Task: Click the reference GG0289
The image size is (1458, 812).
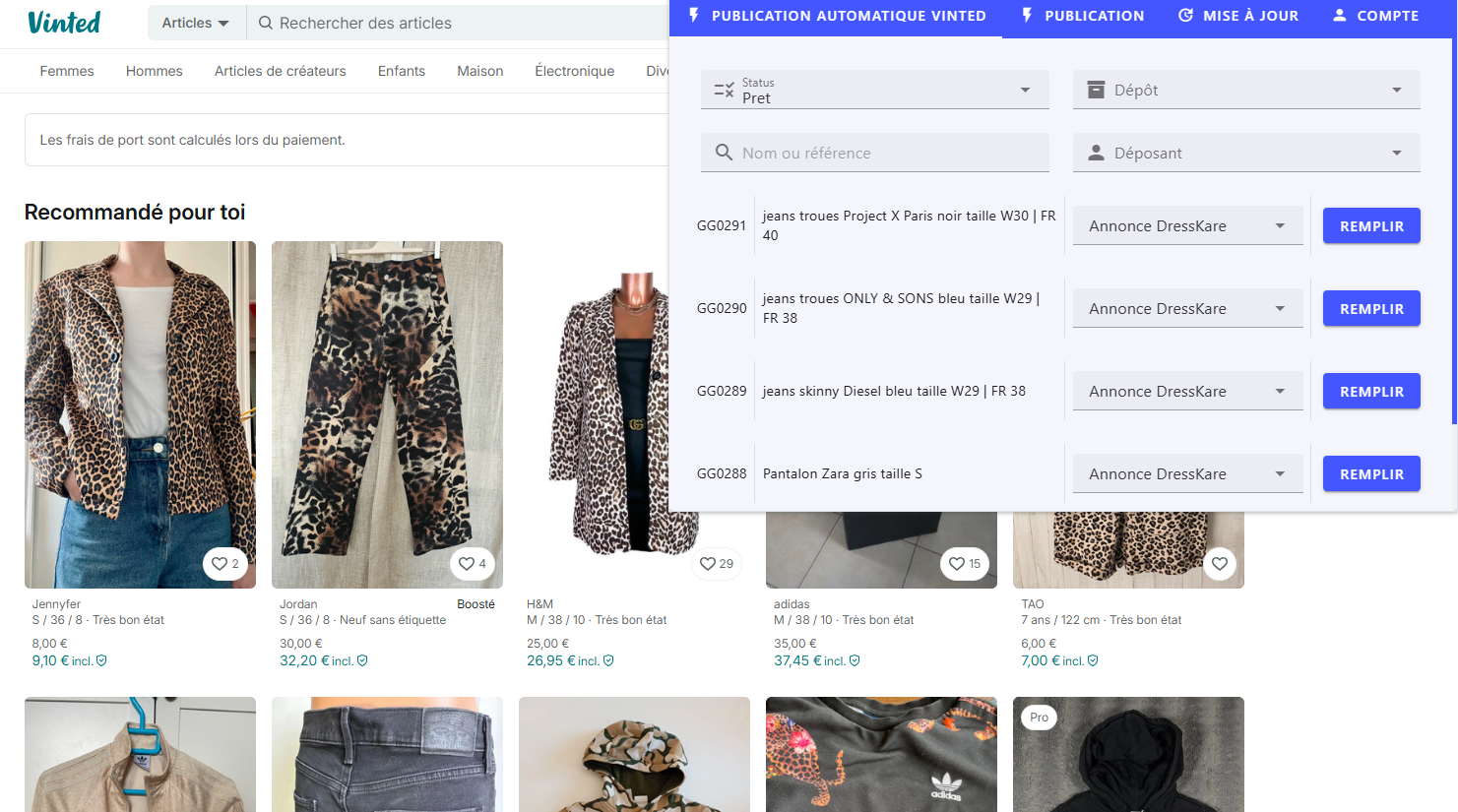Action: pyautogui.click(x=722, y=391)
